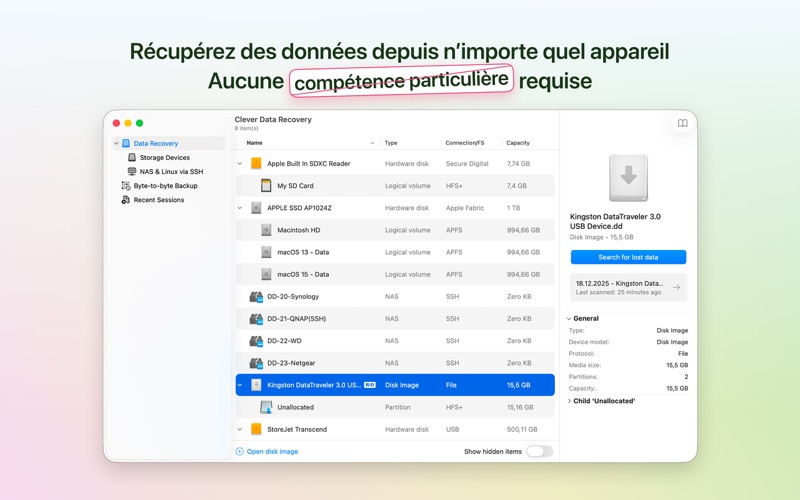Click the 7,74 GB capacity value
The width and height of the screenshot is (800, 500).
point(518,164)
